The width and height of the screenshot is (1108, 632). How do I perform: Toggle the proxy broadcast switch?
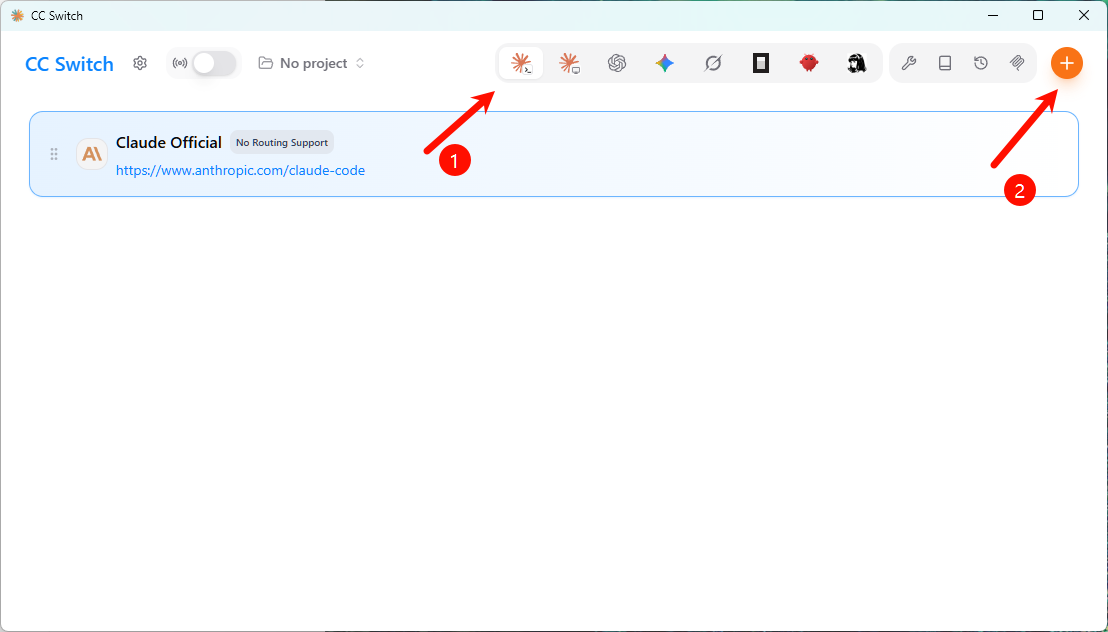[x=213, y=64]
